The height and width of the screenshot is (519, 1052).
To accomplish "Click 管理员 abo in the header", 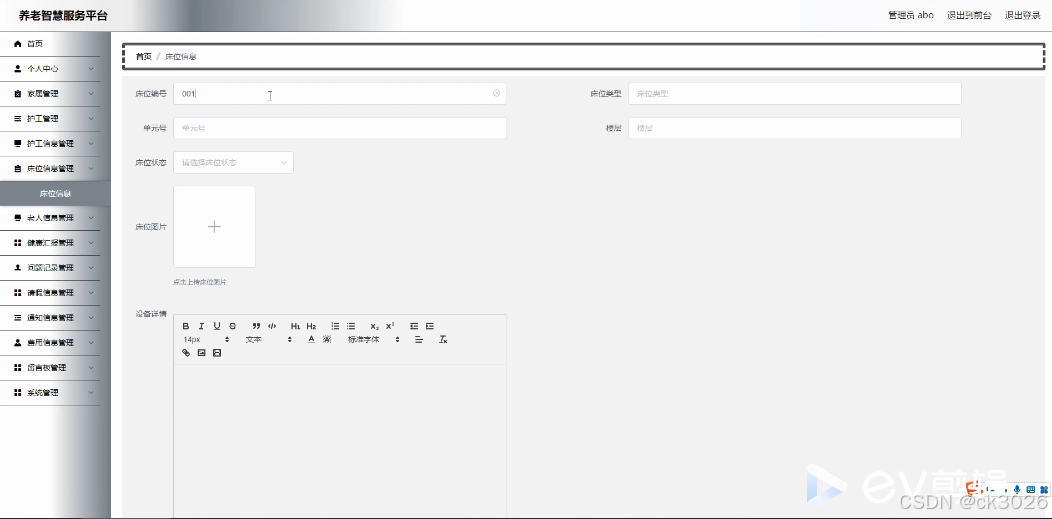I will point(910,15).
